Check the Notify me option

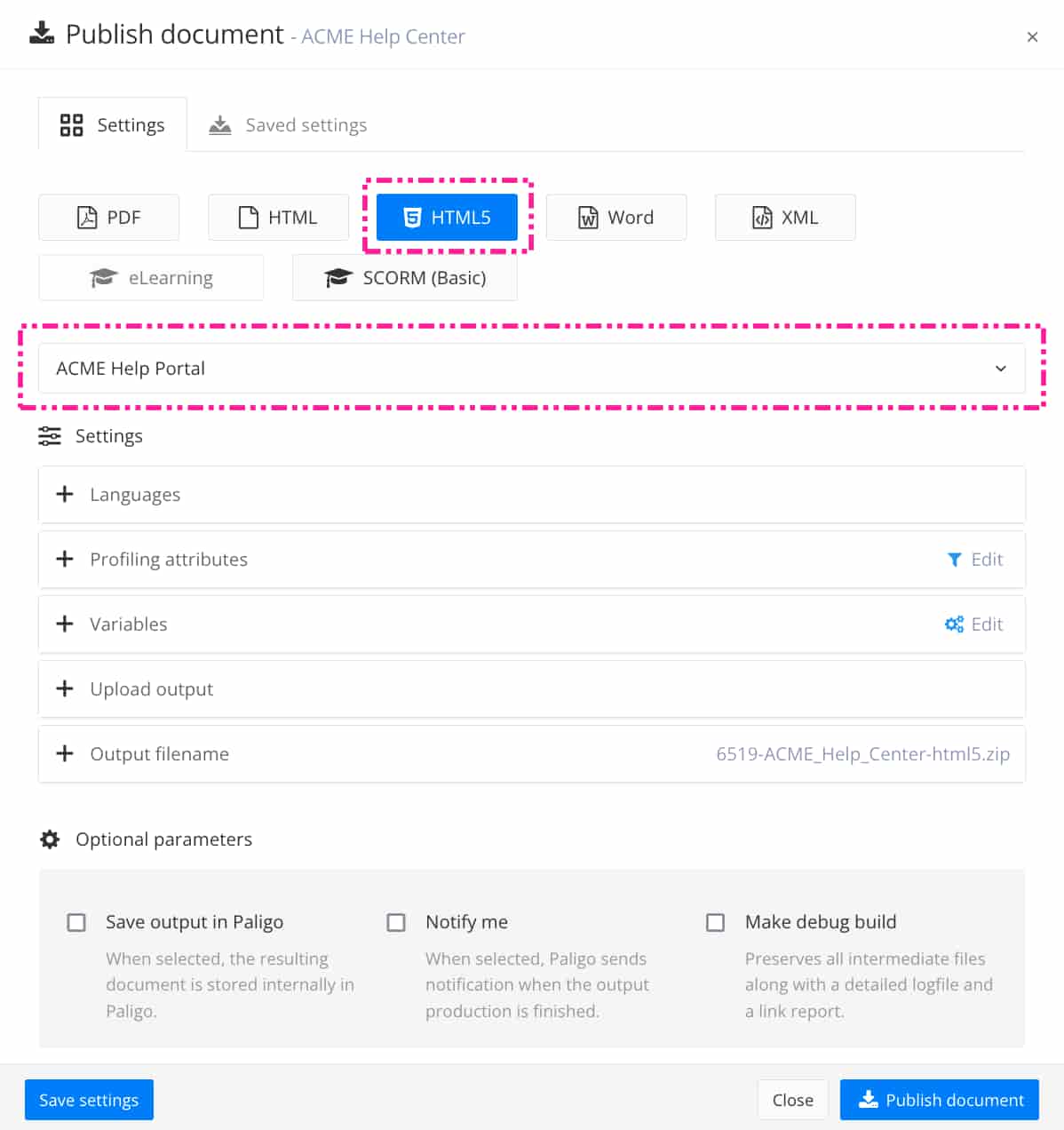(396, 922)
